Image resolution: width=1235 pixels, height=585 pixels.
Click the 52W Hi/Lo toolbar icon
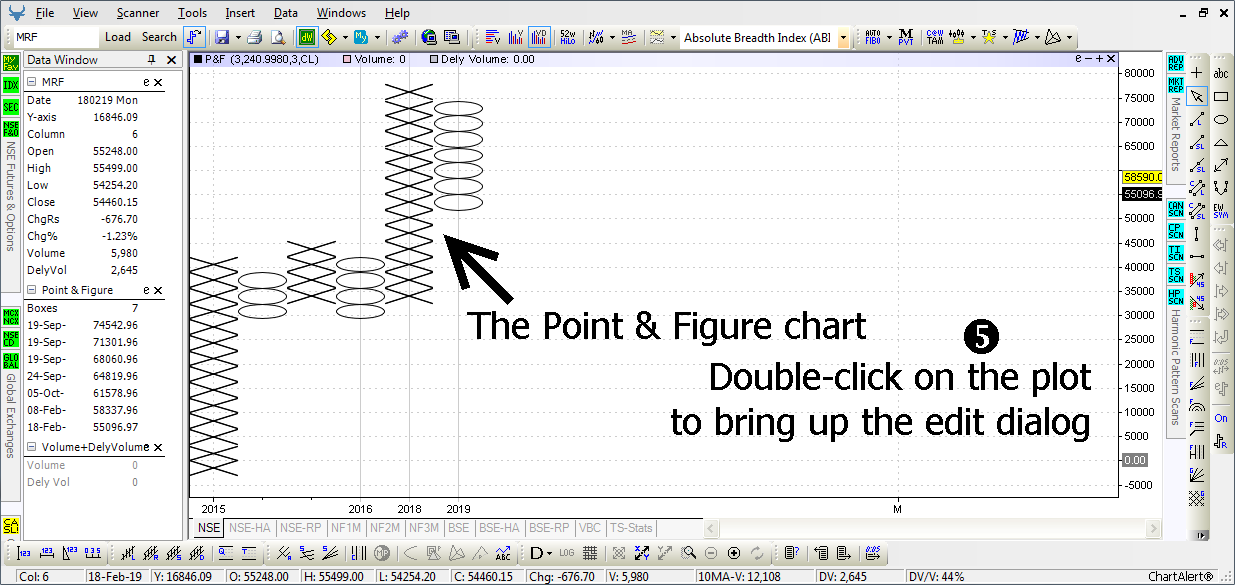pos(568,37)
